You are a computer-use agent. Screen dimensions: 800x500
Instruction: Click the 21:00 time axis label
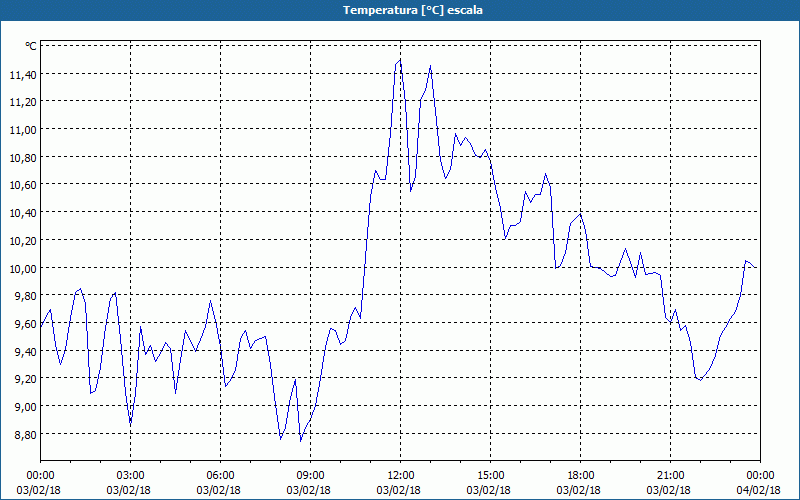(x=670, y=476)
